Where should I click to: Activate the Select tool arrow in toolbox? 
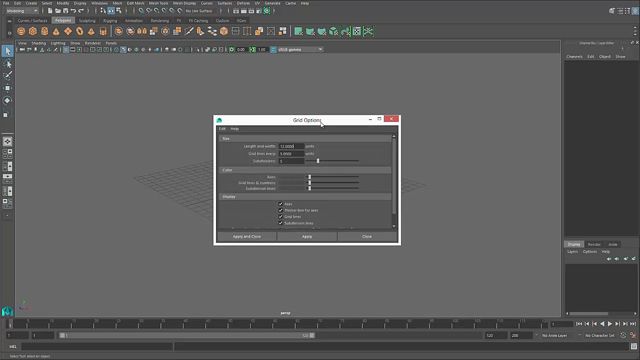click(x=7, y=51)
